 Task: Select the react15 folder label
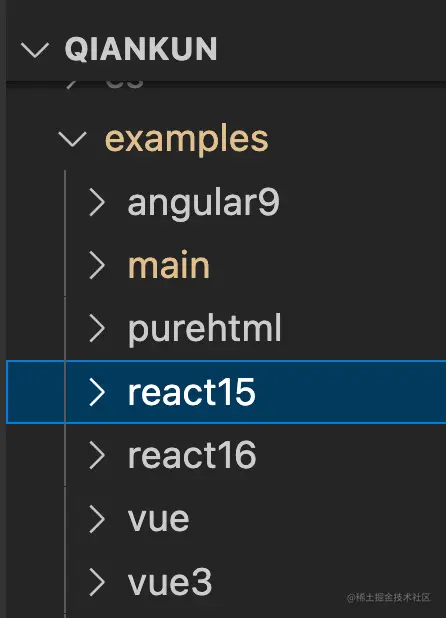pyautogui.click(x=191, y=392)
